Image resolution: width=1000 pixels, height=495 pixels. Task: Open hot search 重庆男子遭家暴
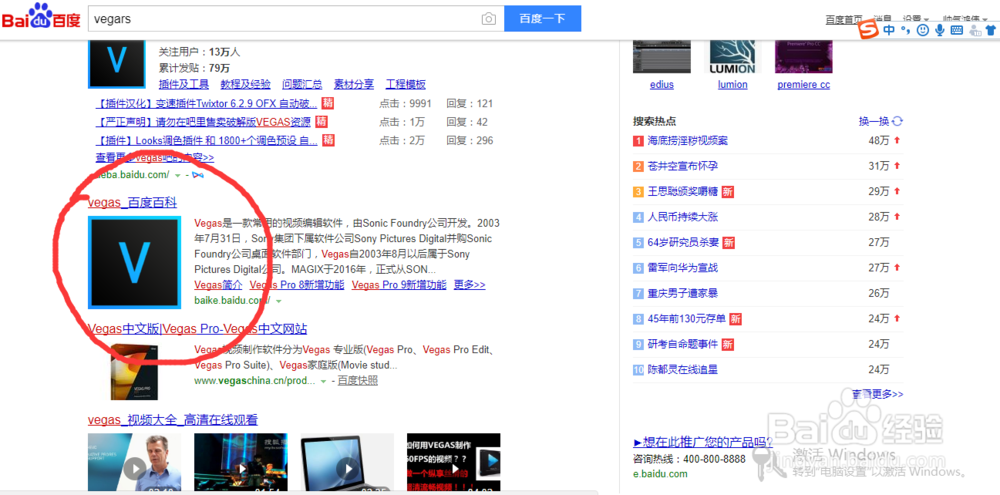(x=682, y=293)
